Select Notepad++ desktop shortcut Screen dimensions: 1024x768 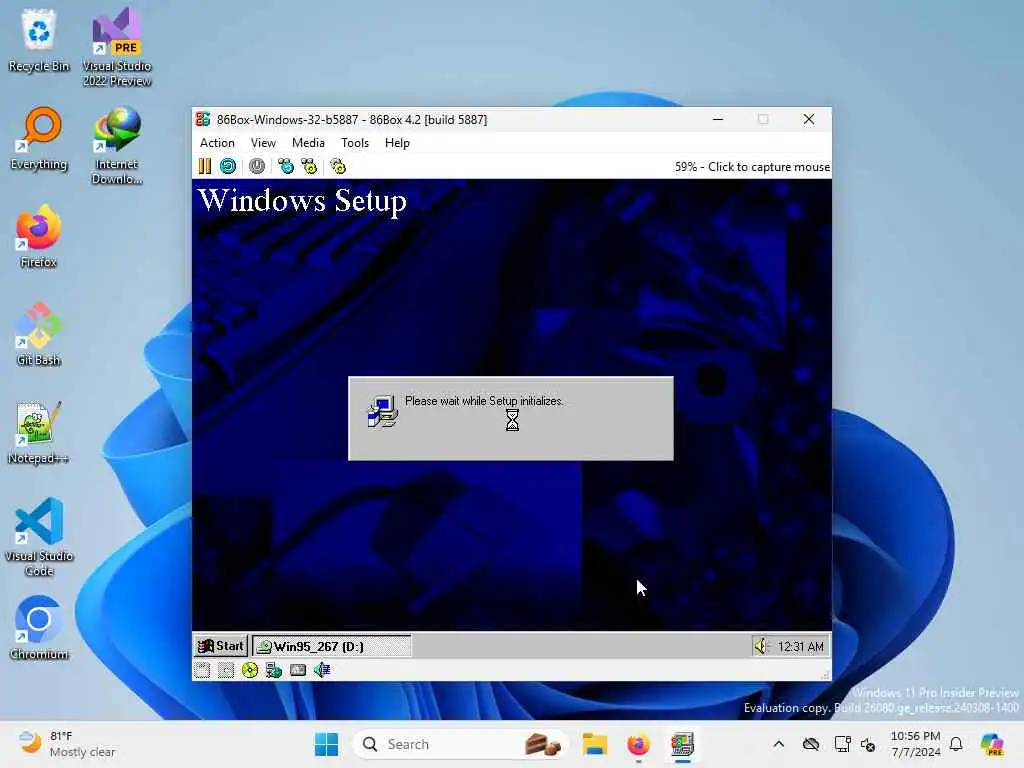[39, 432]
